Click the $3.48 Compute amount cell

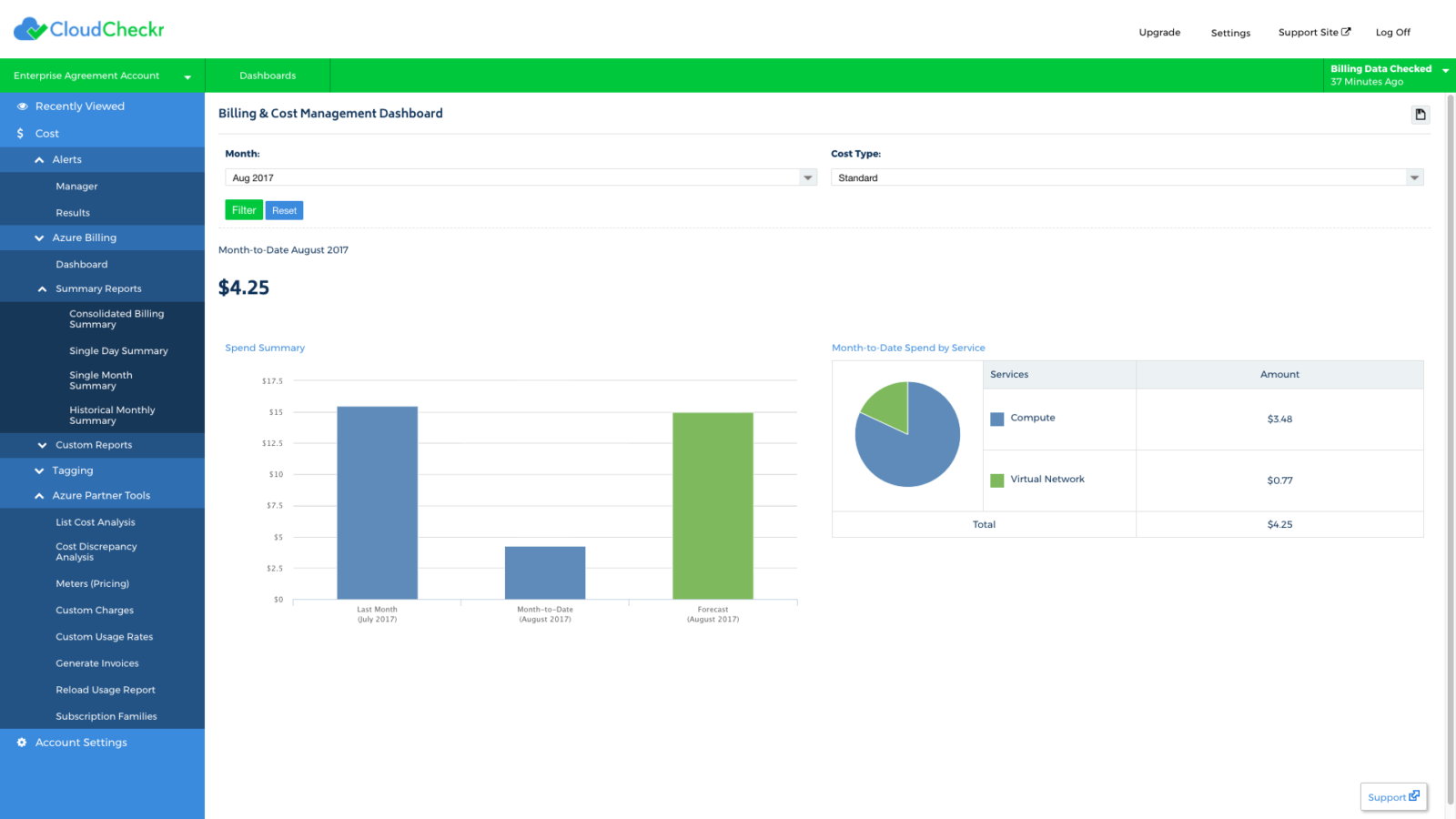pyautogui.click(x=1279, y=420)
